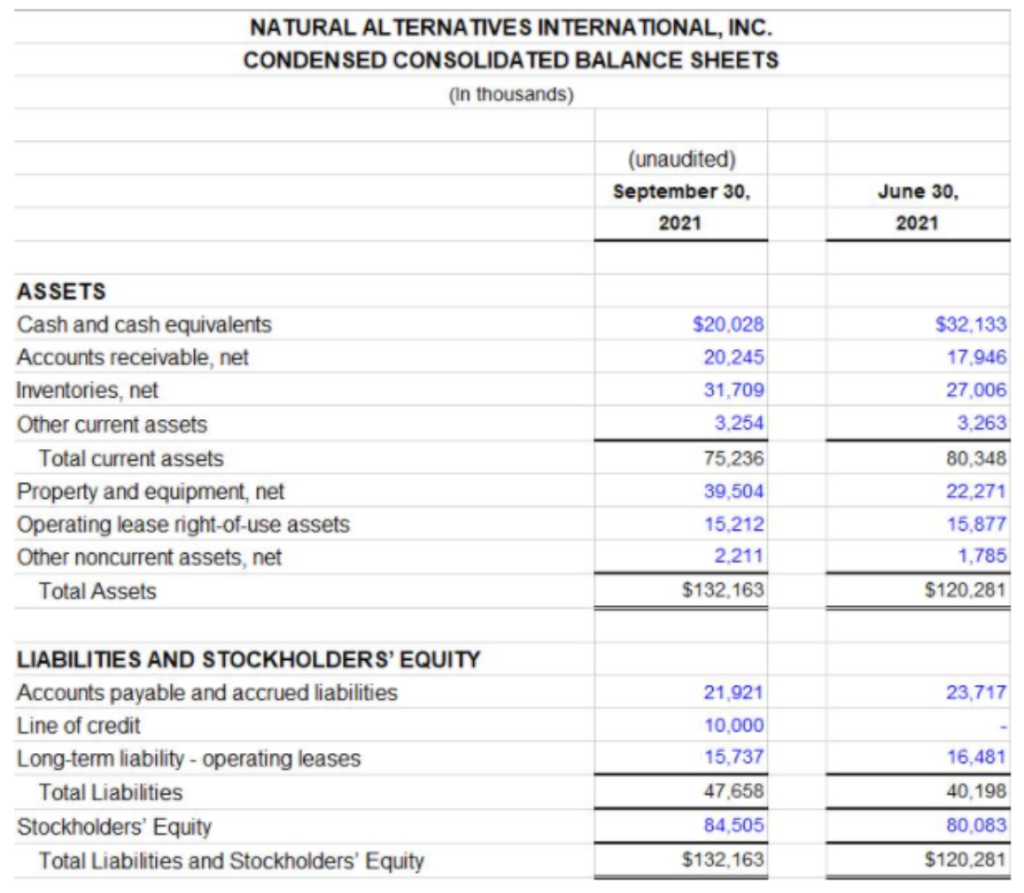Click the "(in thousands)" note
Image resolution: width=1024 pixels, height=893 pixels.
coord(511,94)
